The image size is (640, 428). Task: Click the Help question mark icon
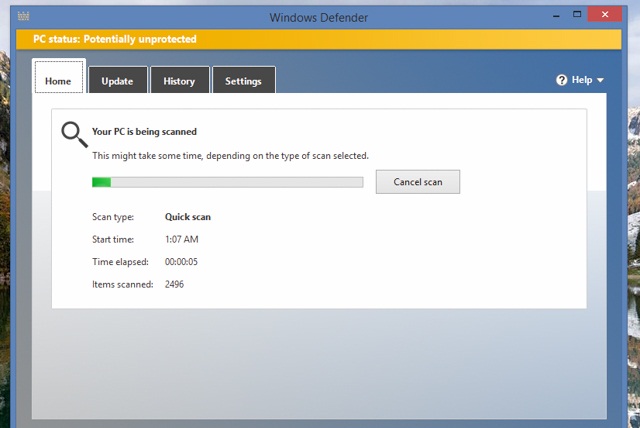click(561, 80)
